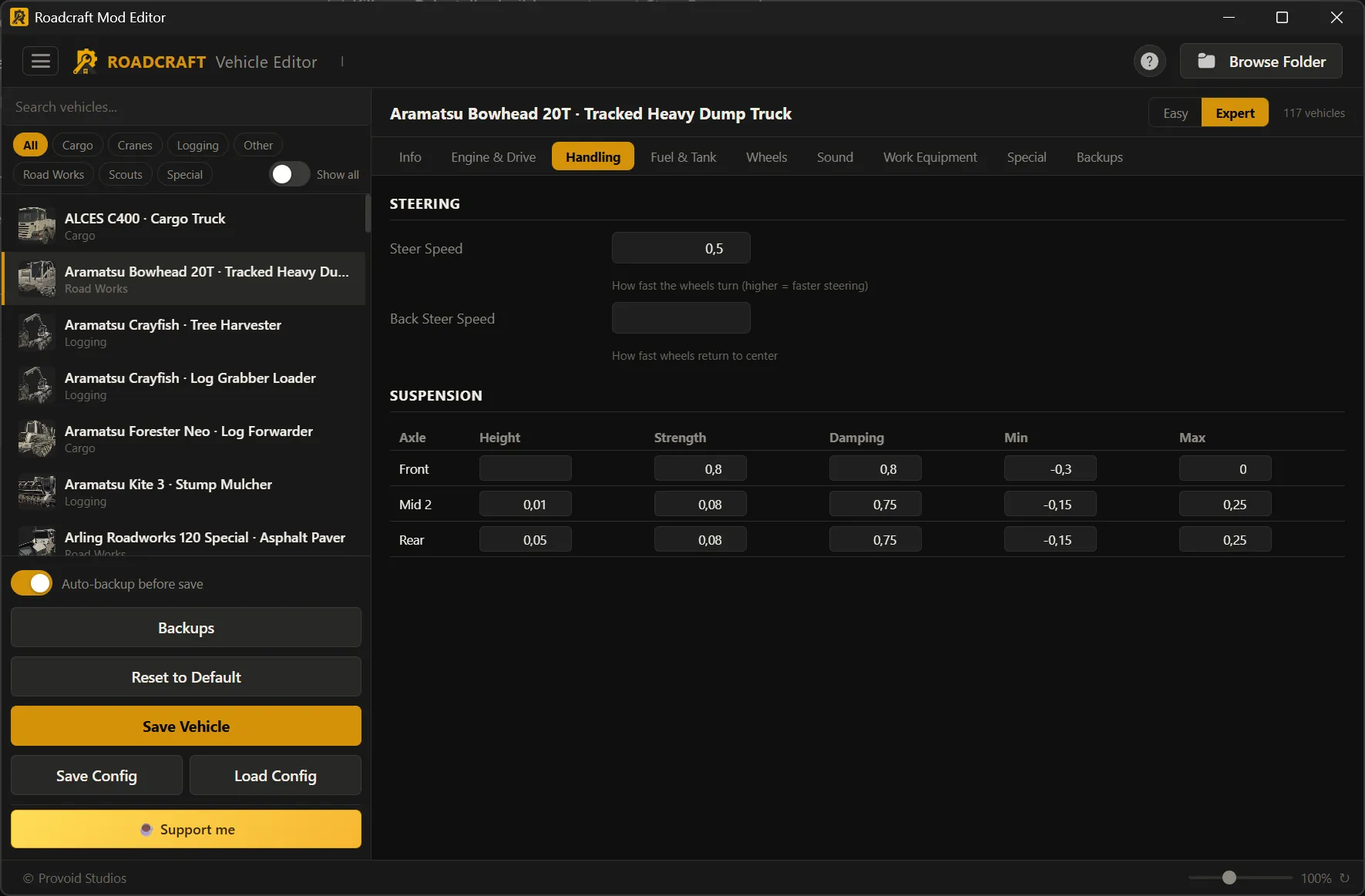Click the Mid 2 Height field
This screenshot has width=1365, height=896.
[525, 504]
